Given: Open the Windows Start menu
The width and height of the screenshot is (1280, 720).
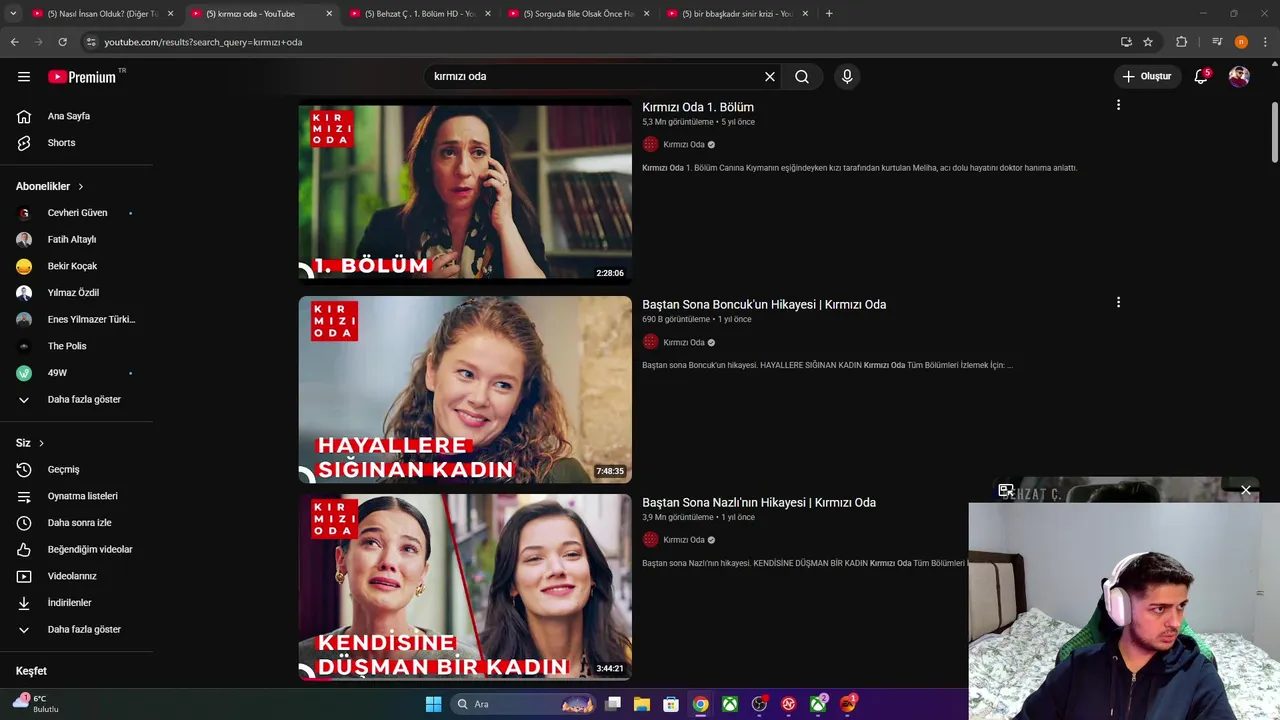Looking at the screenshot, I should 433,704.
